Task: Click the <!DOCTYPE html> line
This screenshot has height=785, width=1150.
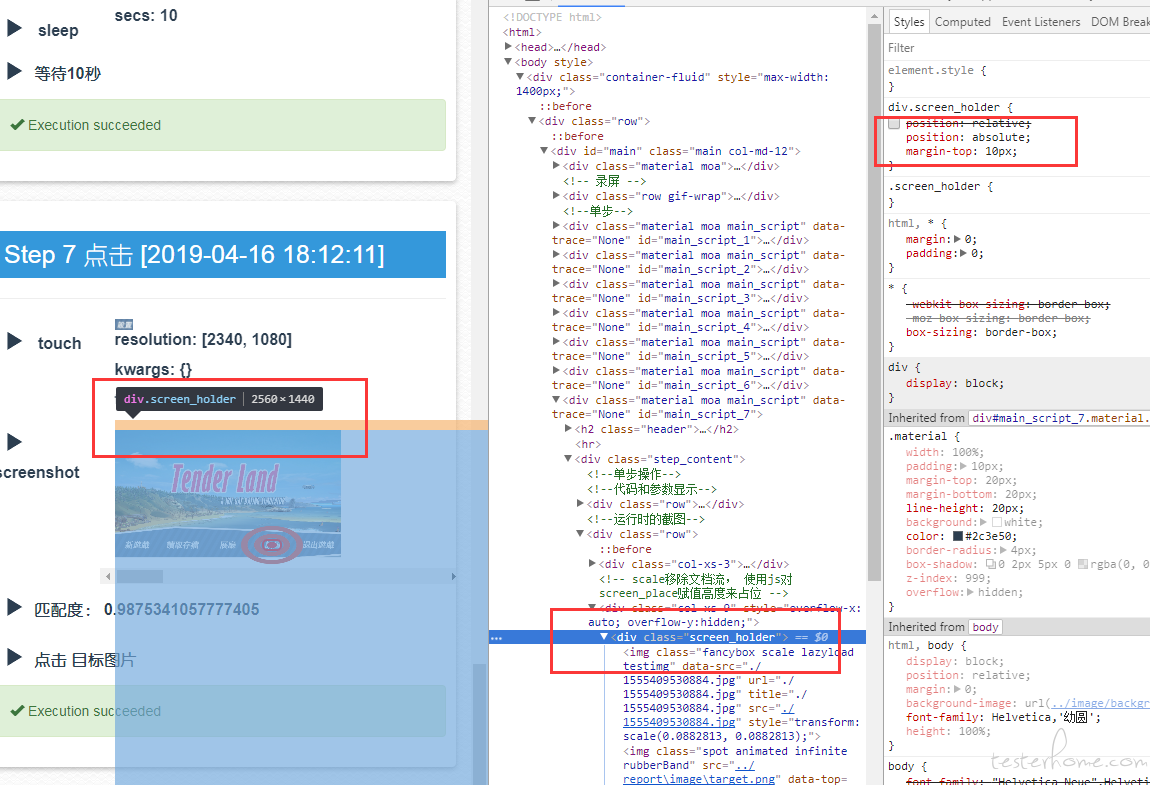Action: pyautogui.click(x=552, y=17)
